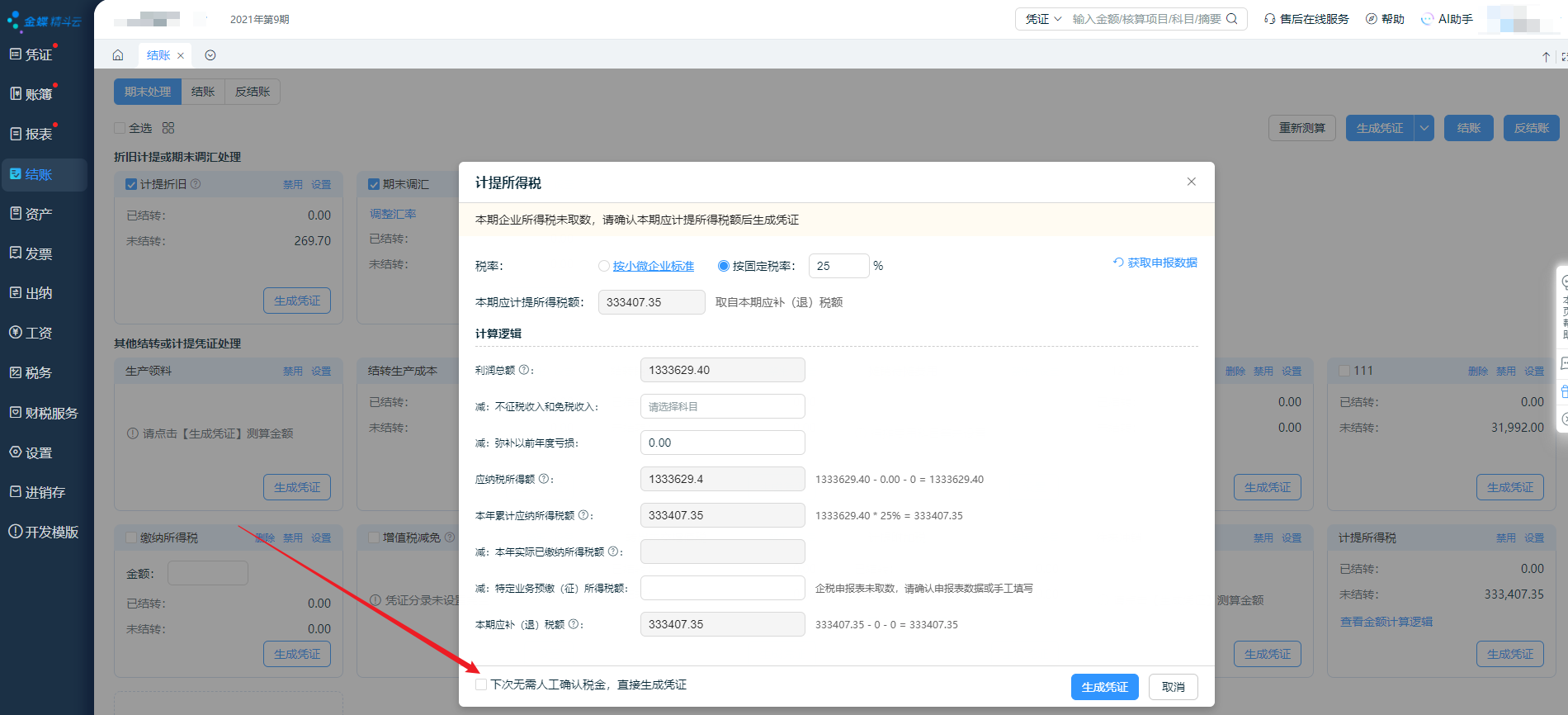Click the fixed tax rate input field

pos(838,266)
